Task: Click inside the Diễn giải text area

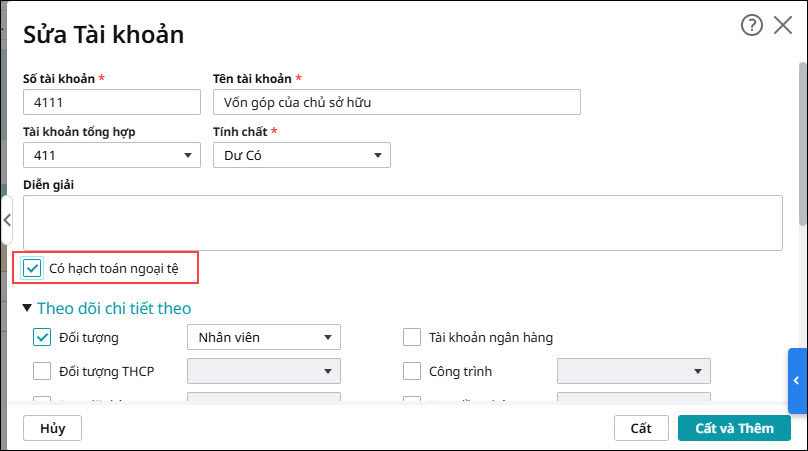Action: pyautogui.click(x=402, y=222)
